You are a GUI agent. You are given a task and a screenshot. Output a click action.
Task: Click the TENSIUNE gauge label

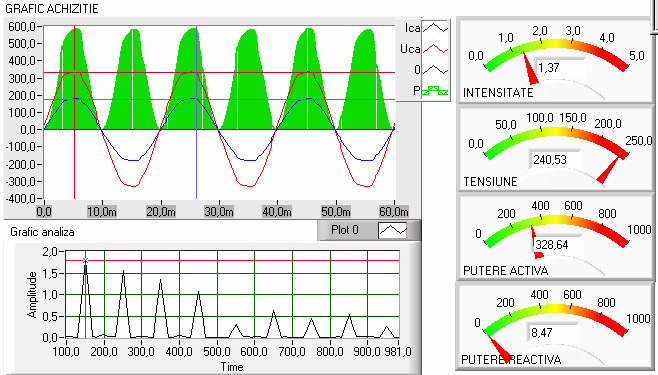pos(490,182)
